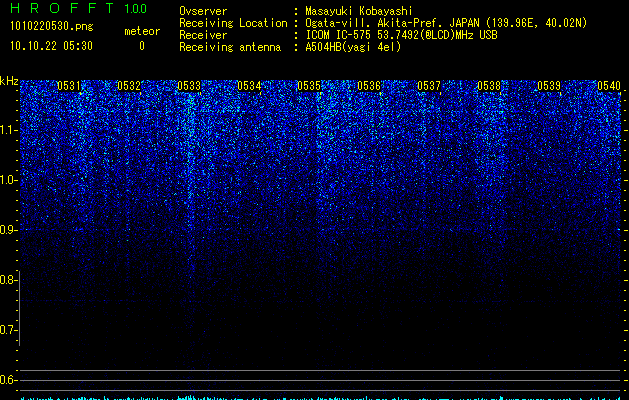Viewport: 629px width, 400px height.
Task: Click the meteor count value 0
Action: coord(142,46)
